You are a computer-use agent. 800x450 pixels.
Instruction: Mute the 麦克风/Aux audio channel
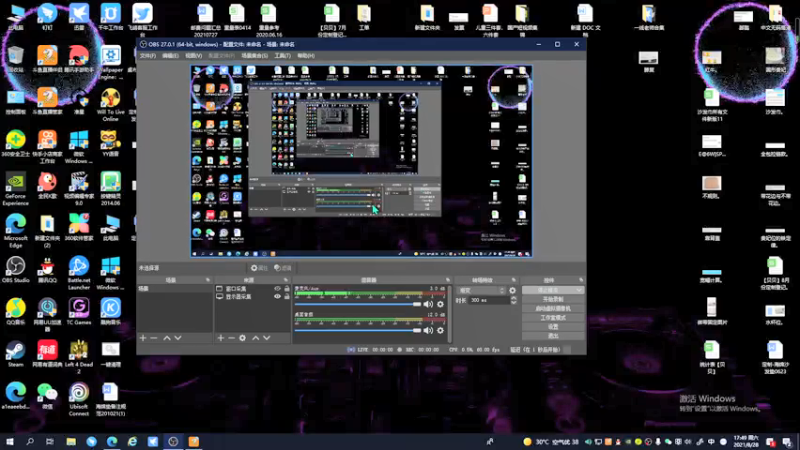coord(428,304)
